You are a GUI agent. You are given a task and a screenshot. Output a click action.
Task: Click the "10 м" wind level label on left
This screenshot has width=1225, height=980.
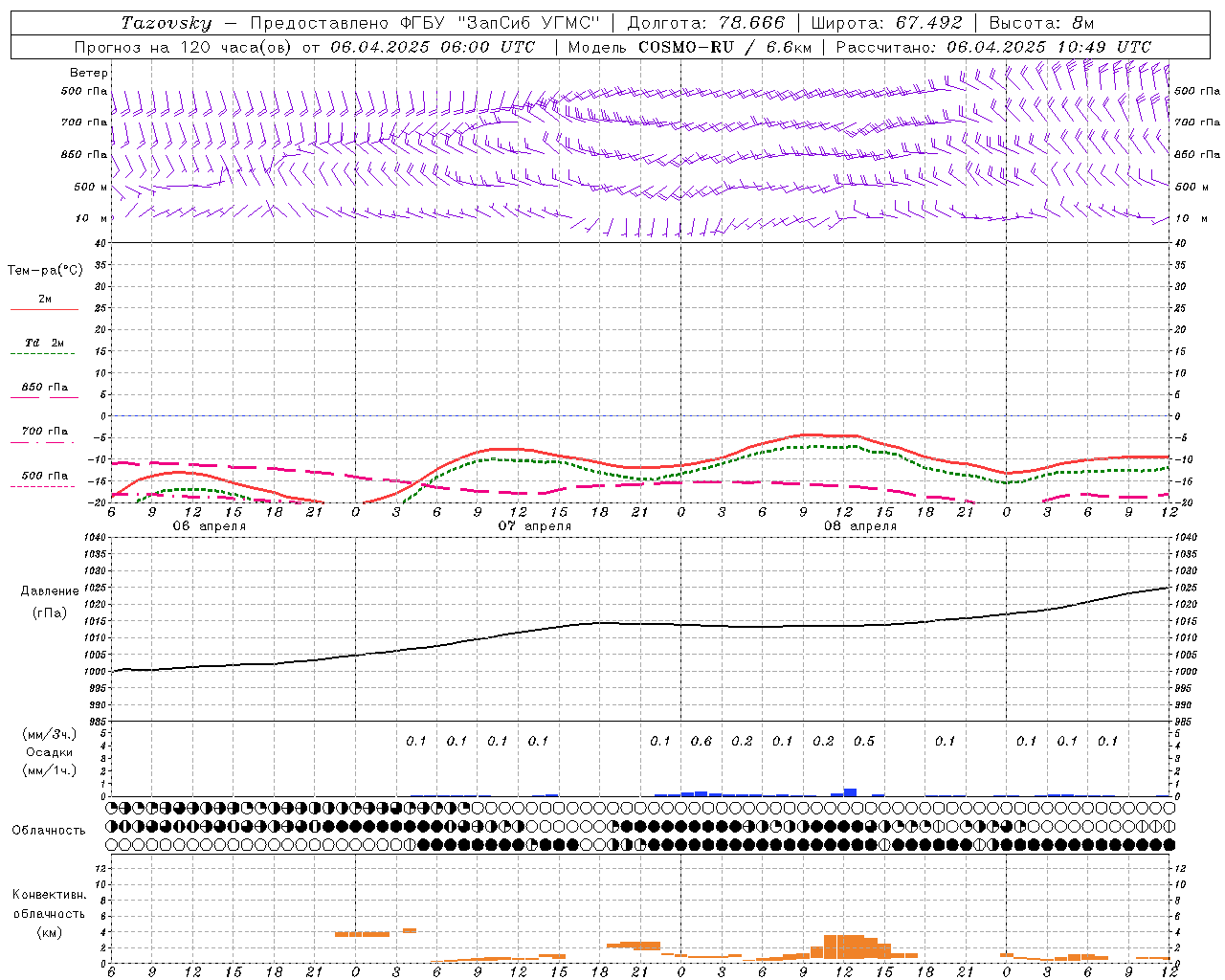(x=92, y=219)
